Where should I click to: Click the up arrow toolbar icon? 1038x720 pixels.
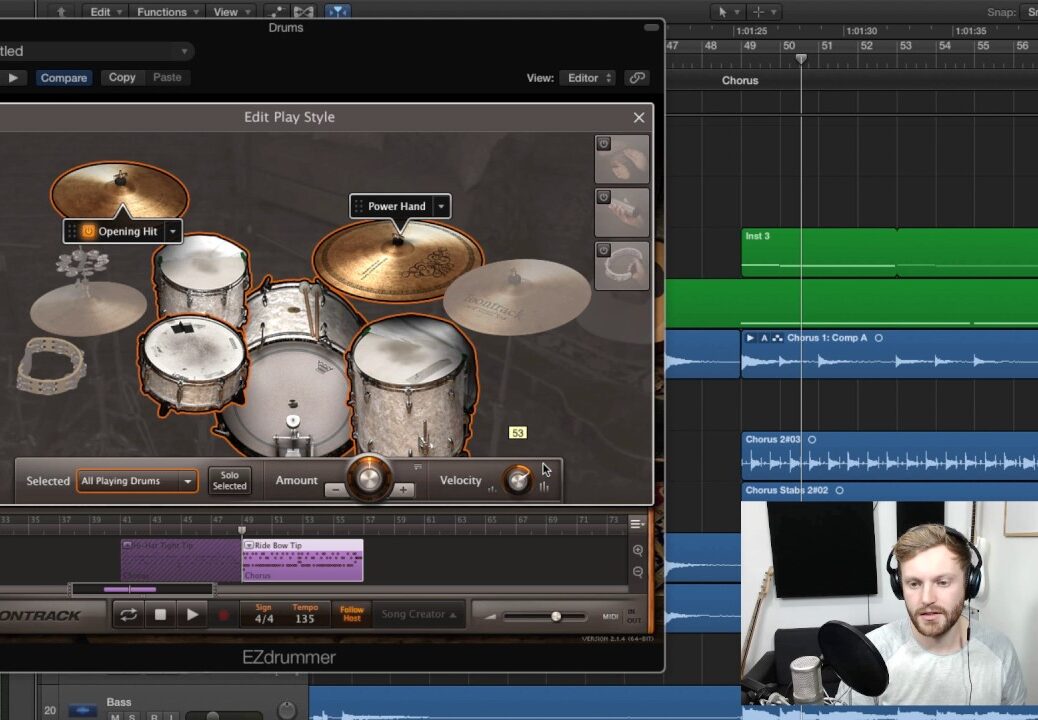click(61, 12)
